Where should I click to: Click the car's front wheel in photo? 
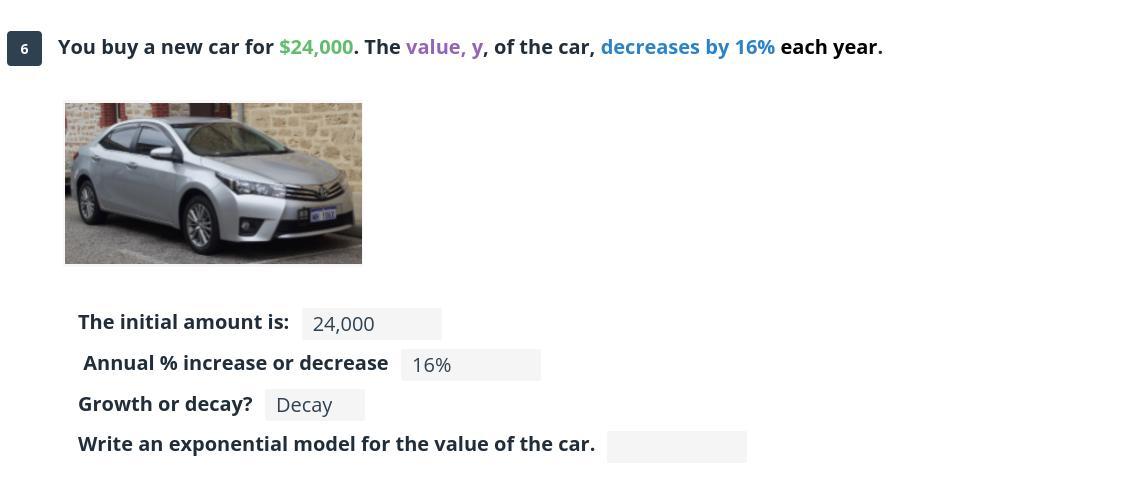(200, 224)
